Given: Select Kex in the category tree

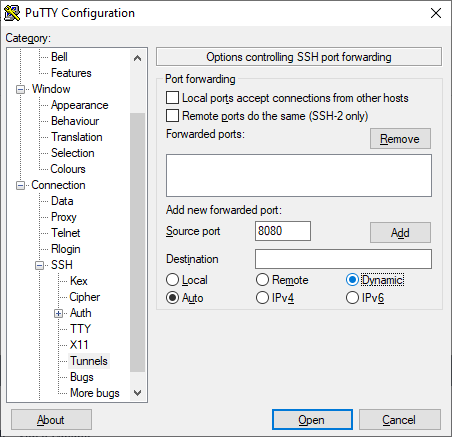Looking at the screenshot, I should [79, 281].
